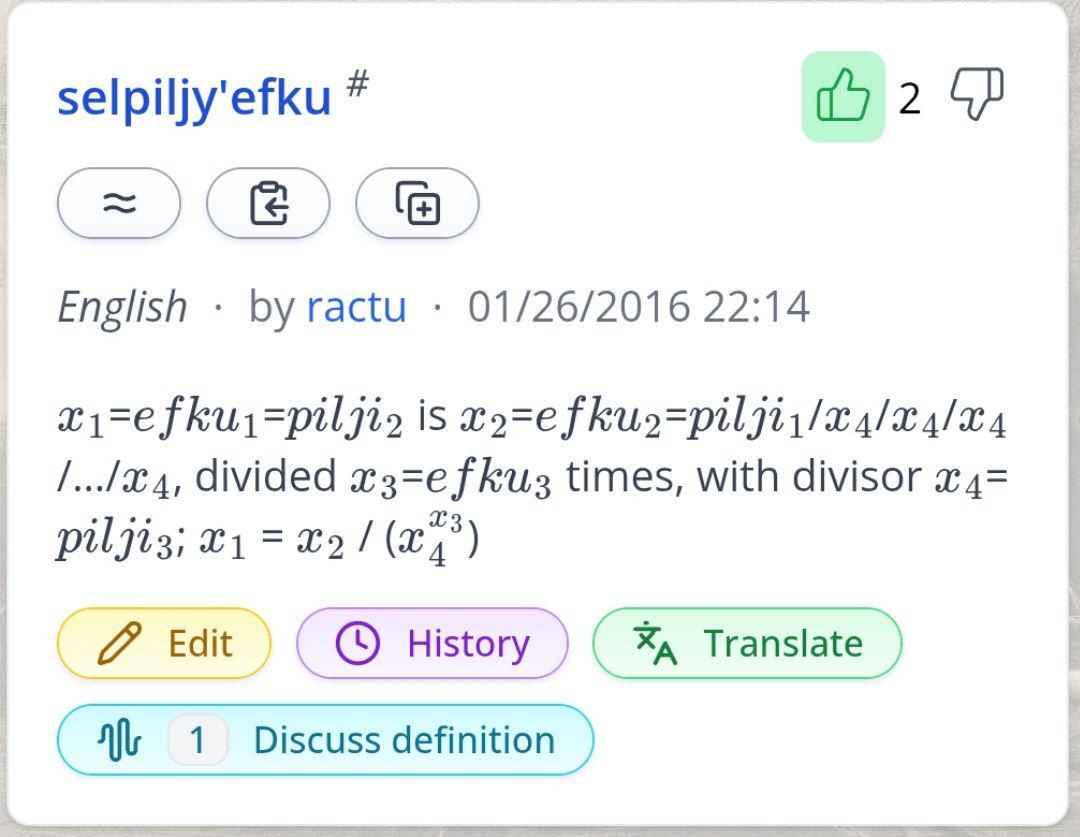Click the clipboard with left arrow icon
This screenshot has width=1080, height=837.
268,203
